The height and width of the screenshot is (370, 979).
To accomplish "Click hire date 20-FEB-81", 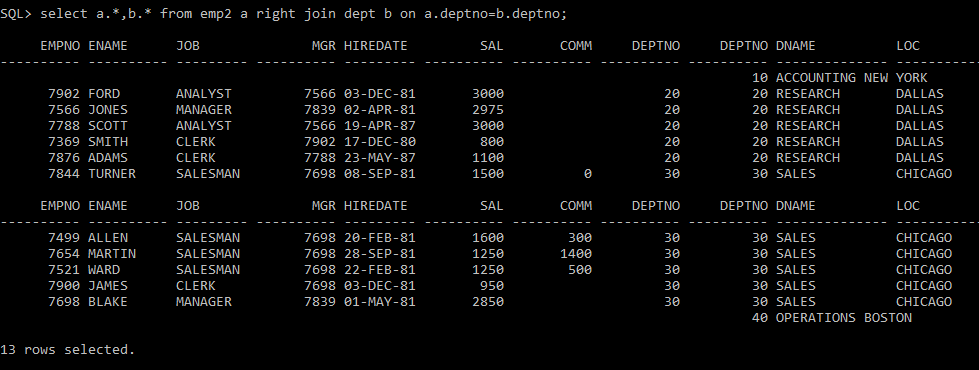I will [x=380, y=238].
